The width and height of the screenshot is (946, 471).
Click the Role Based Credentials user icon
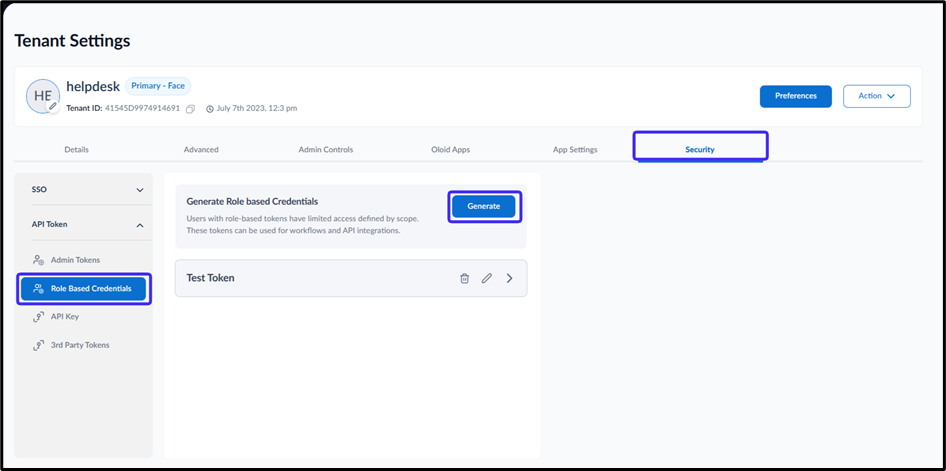(x=38, y=288)
